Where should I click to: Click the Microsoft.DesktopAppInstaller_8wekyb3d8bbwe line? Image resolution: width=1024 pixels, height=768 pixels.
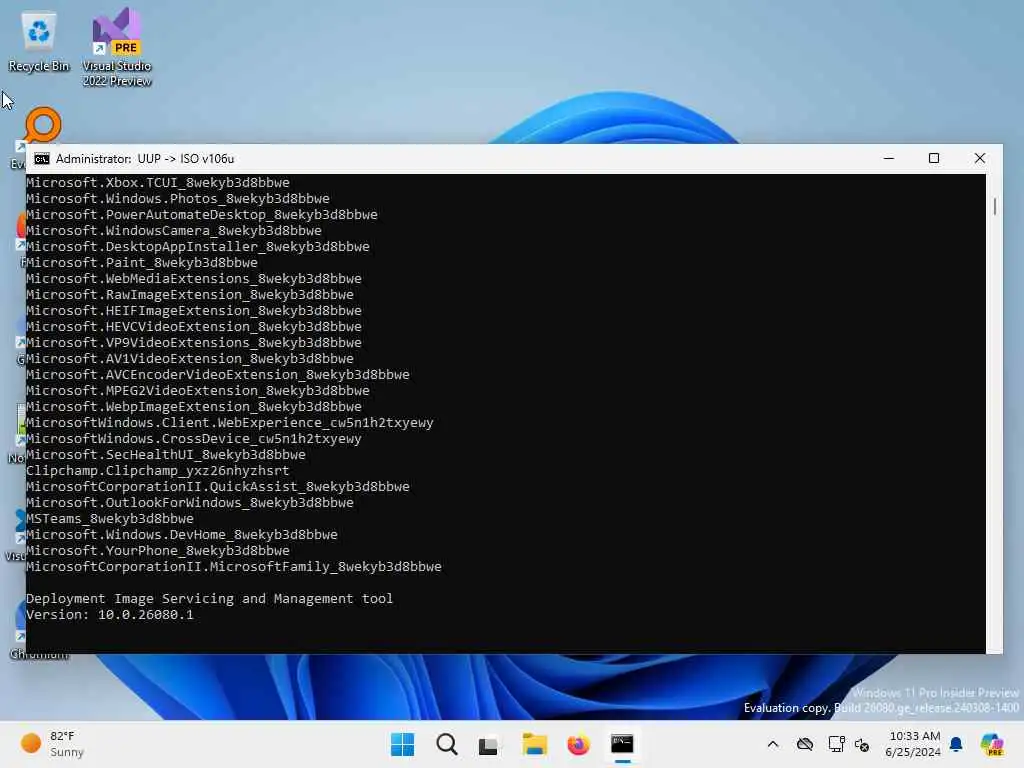point(198,246)
